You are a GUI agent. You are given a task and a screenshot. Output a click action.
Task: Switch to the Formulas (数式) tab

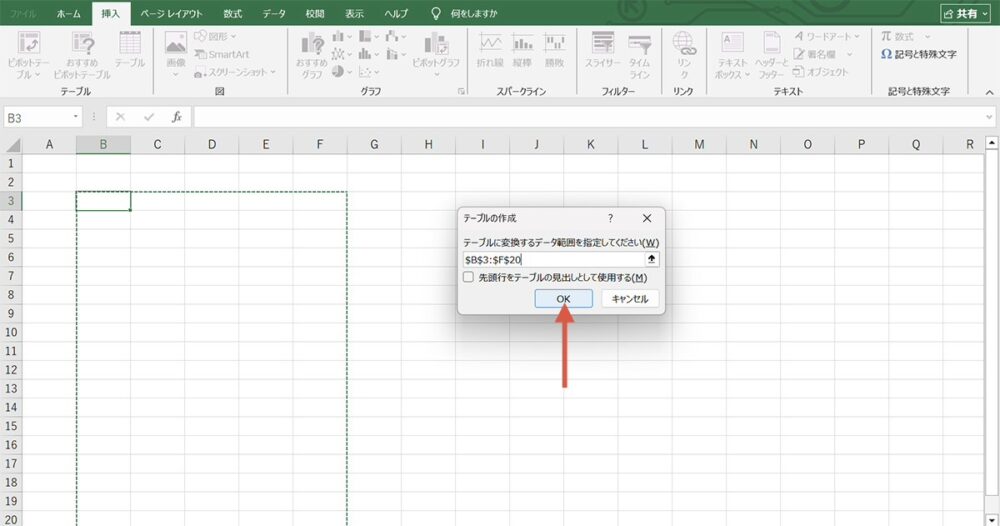[232, 13]
